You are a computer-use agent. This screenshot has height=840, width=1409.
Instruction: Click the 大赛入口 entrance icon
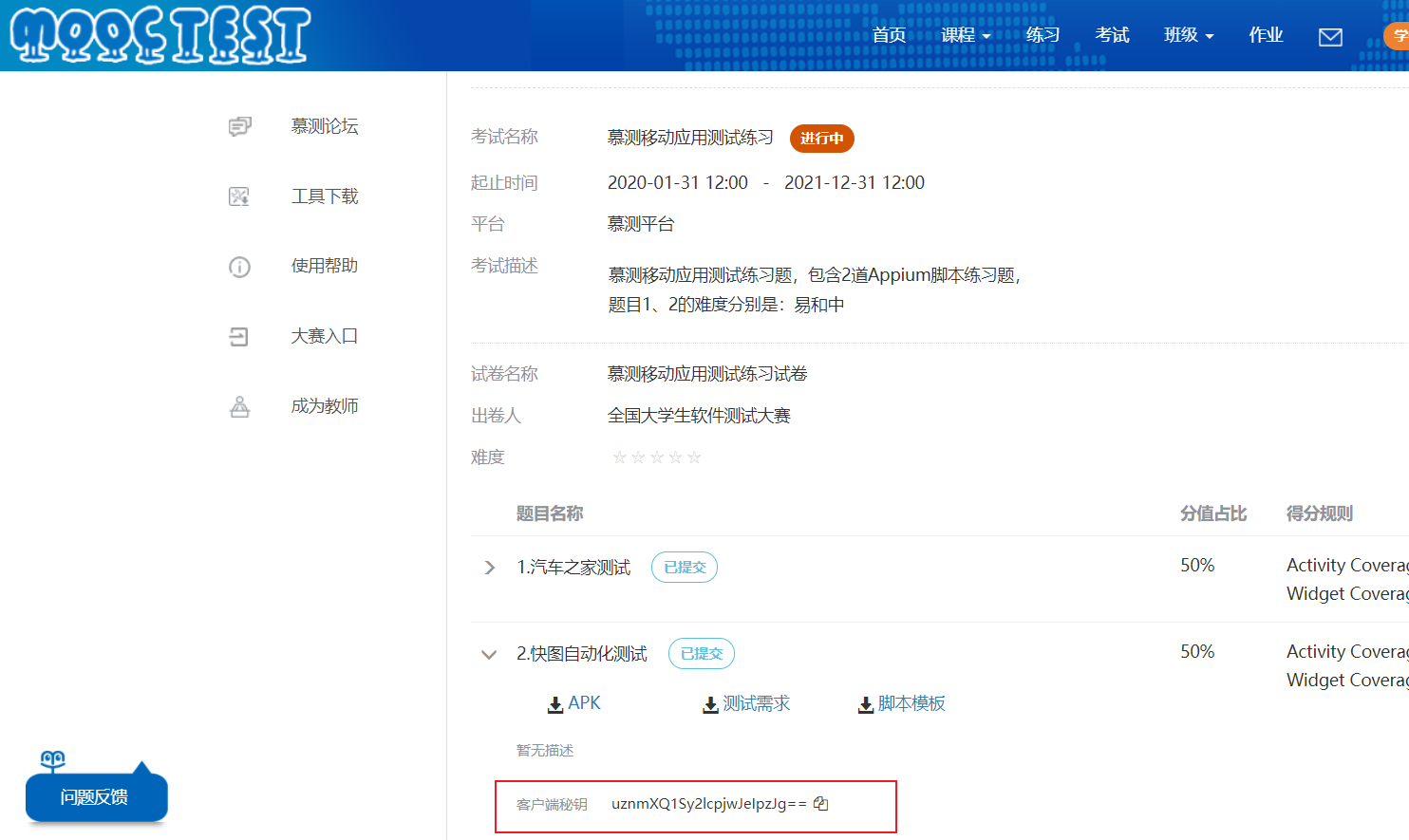click(x=239, y=336)
